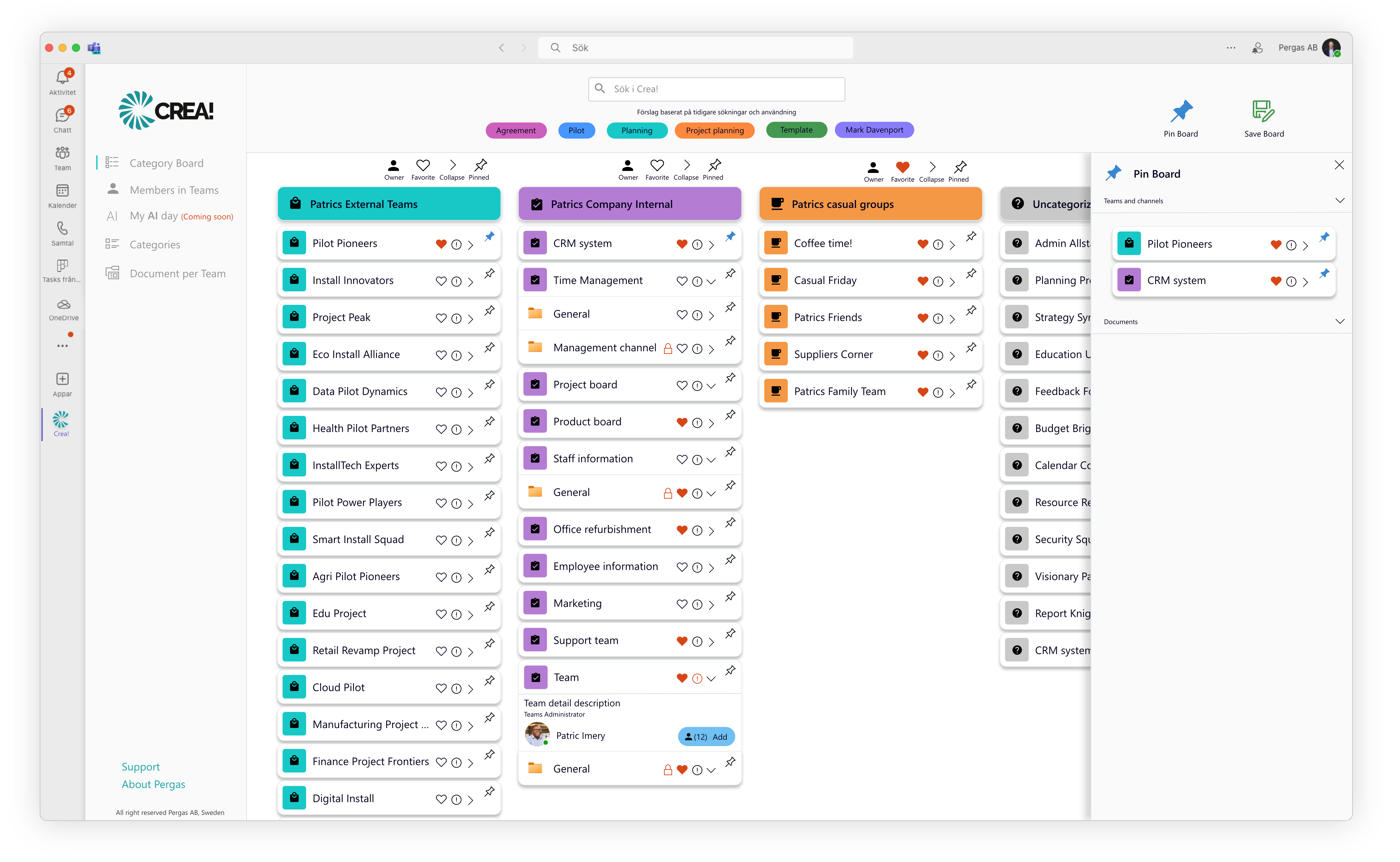
Task: Open Teams more options ellipsis in title bar
Action: click(1231, 48)
